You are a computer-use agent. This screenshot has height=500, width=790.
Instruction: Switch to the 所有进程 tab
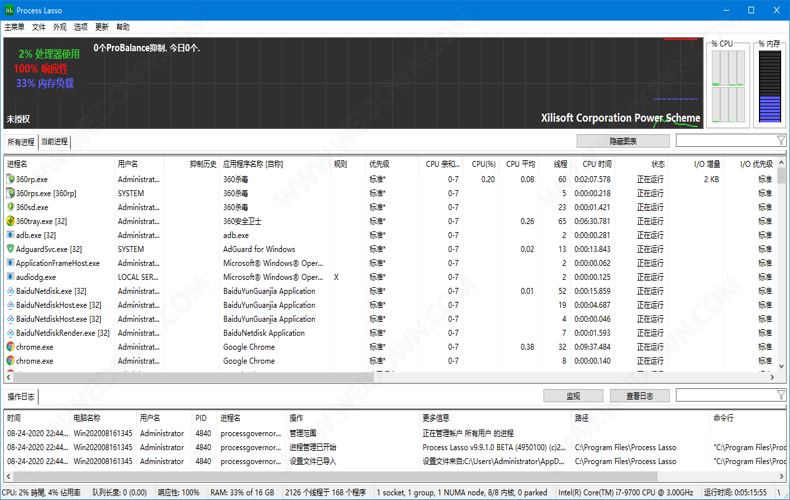21,142
